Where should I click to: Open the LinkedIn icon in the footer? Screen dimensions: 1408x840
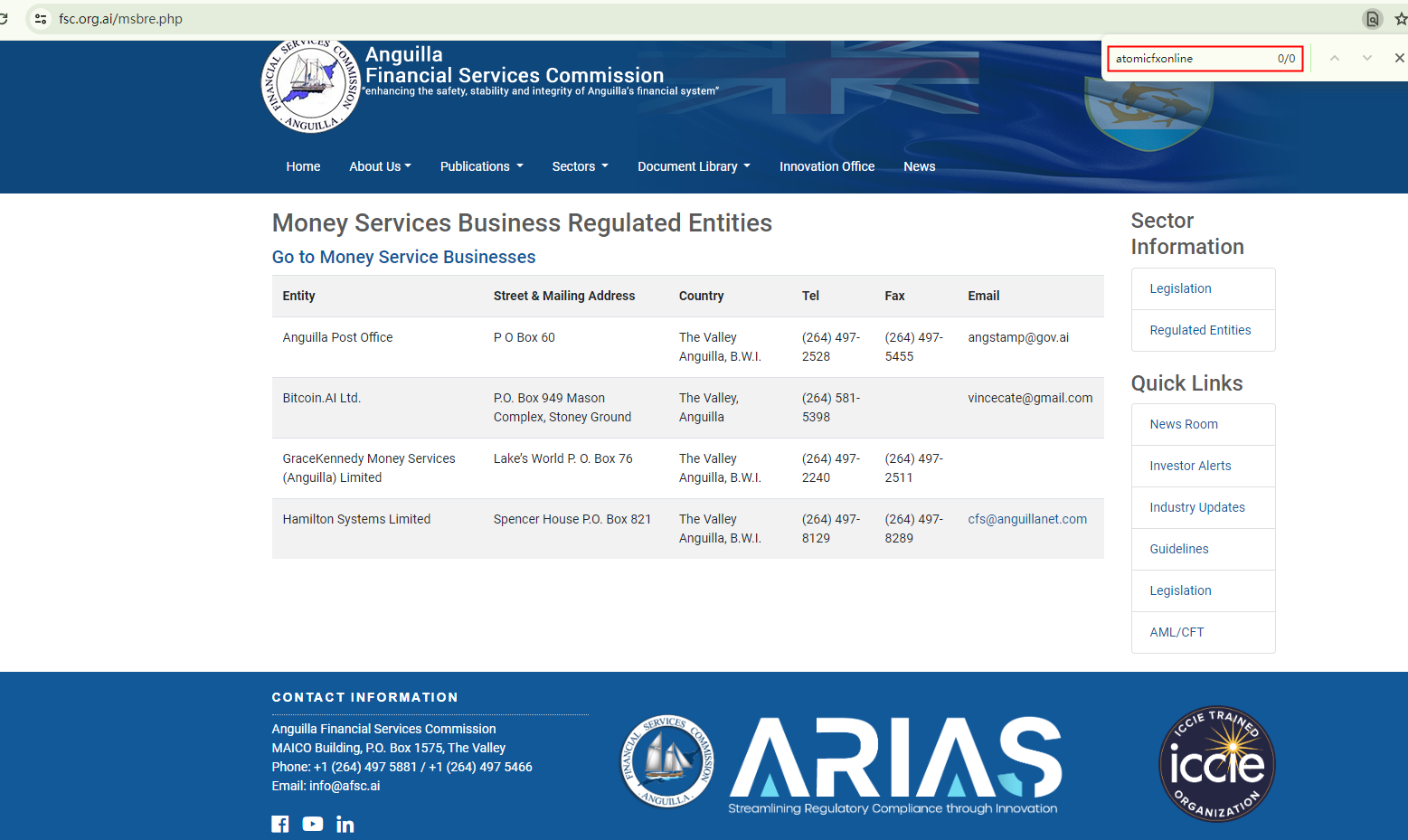[345, 824]
